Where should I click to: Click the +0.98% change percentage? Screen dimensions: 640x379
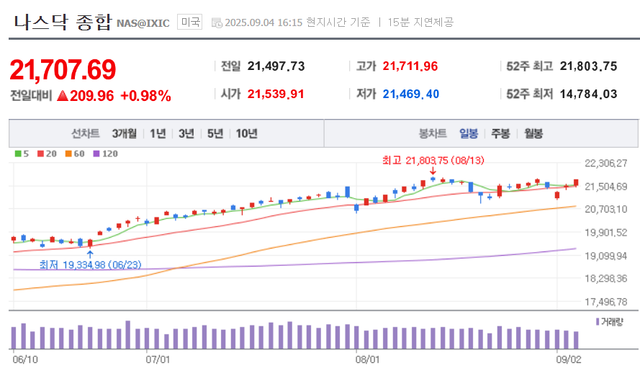coord(146,96)
